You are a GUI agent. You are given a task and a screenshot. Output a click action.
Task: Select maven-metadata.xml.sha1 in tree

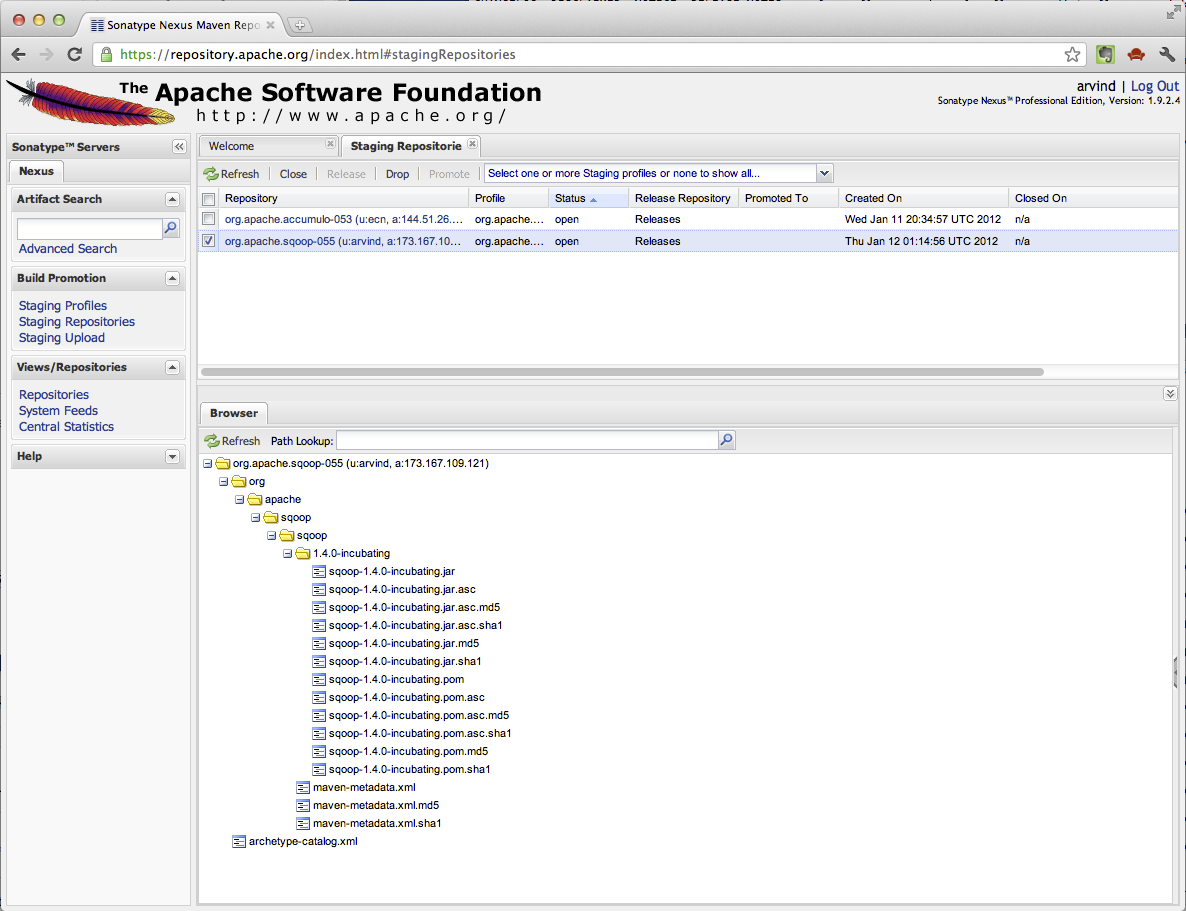point(377,823)
